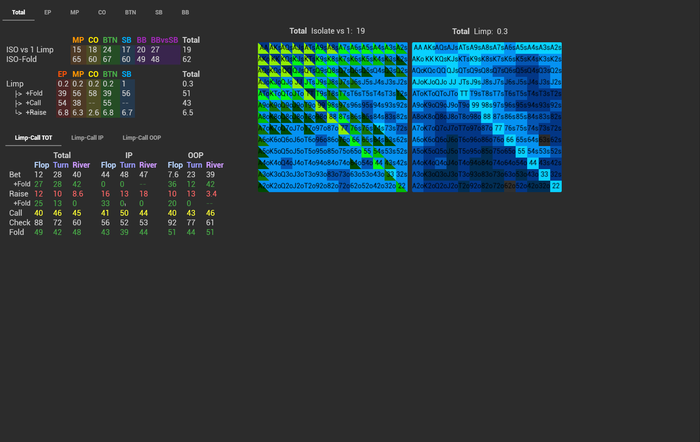
Task: Select 55 cell in the Isolate hand matrix
Action: pyautogui.click(x=367, y=151)
